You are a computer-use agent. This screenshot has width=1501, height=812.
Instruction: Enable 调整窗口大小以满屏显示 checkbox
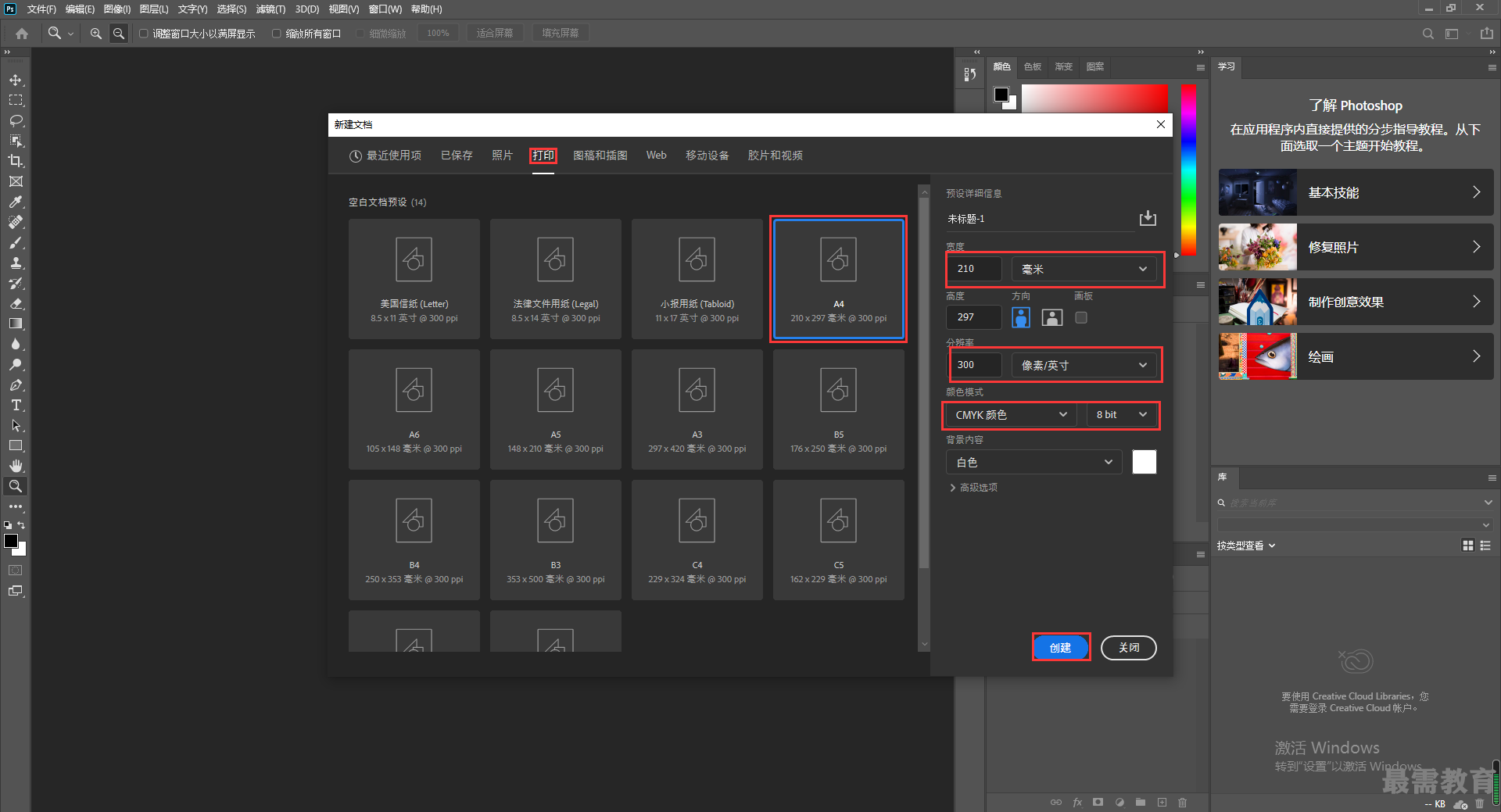144,34
